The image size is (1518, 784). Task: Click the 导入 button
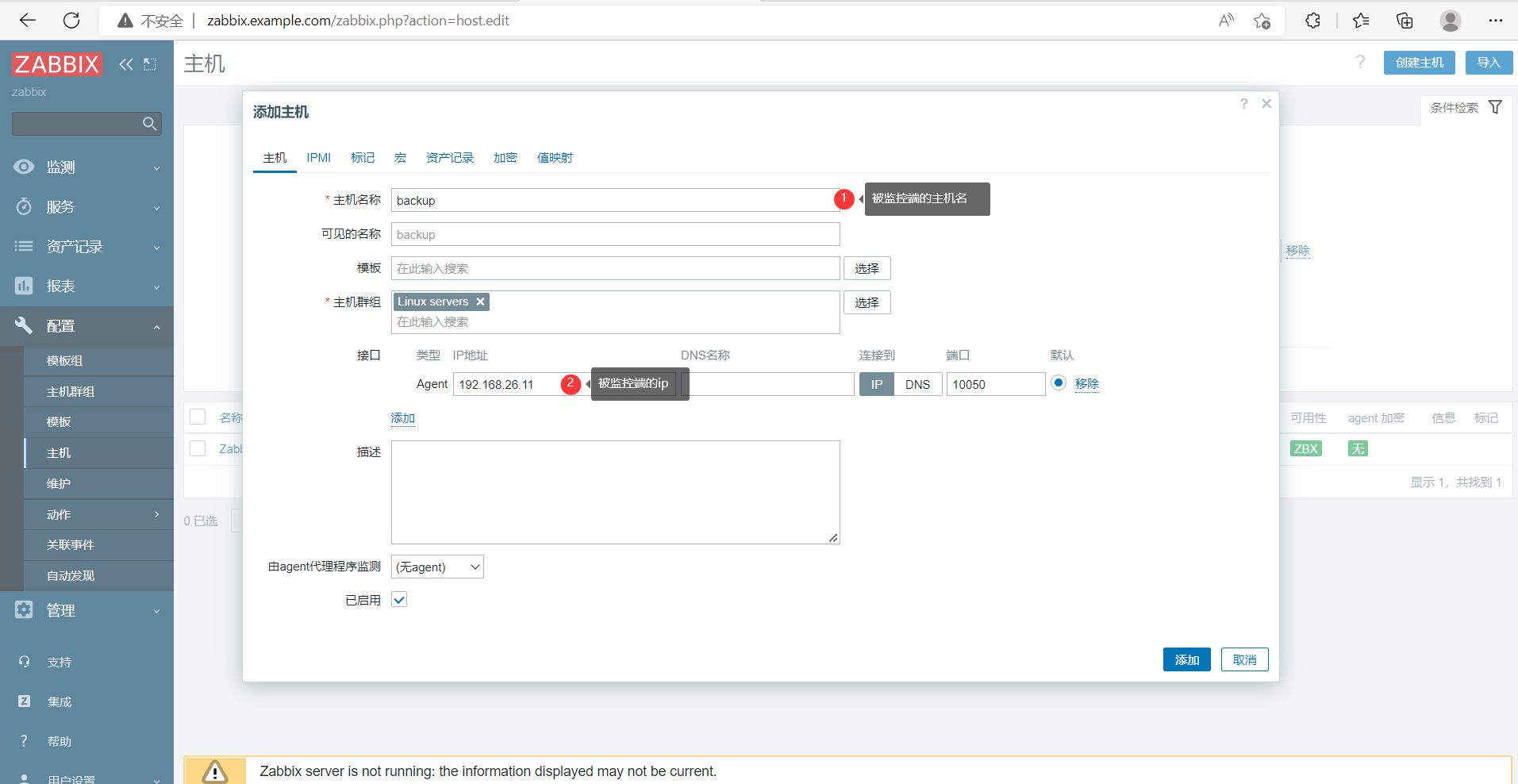[1489, 63]
